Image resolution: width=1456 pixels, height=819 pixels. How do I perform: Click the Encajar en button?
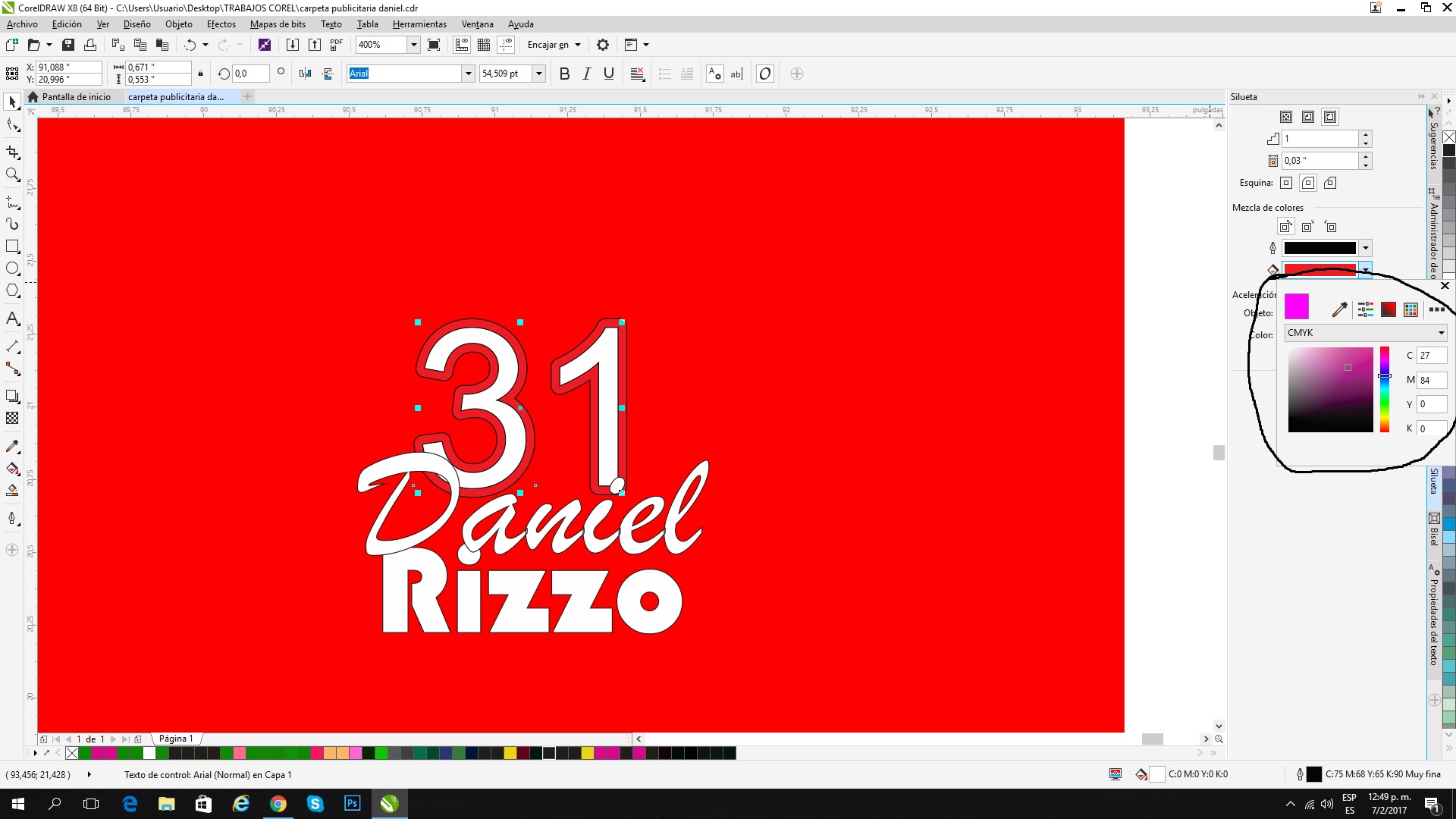point(554,45)
